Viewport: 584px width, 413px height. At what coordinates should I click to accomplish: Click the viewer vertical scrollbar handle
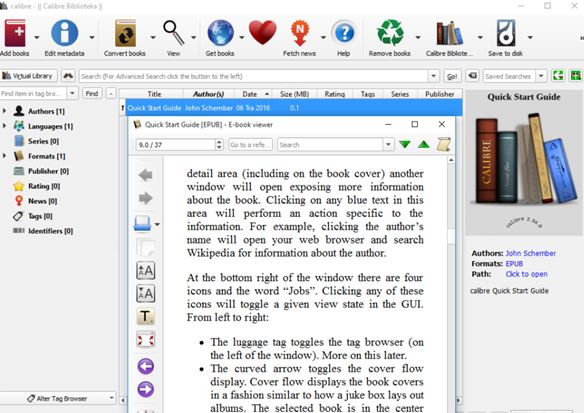[x=451, y=236]
